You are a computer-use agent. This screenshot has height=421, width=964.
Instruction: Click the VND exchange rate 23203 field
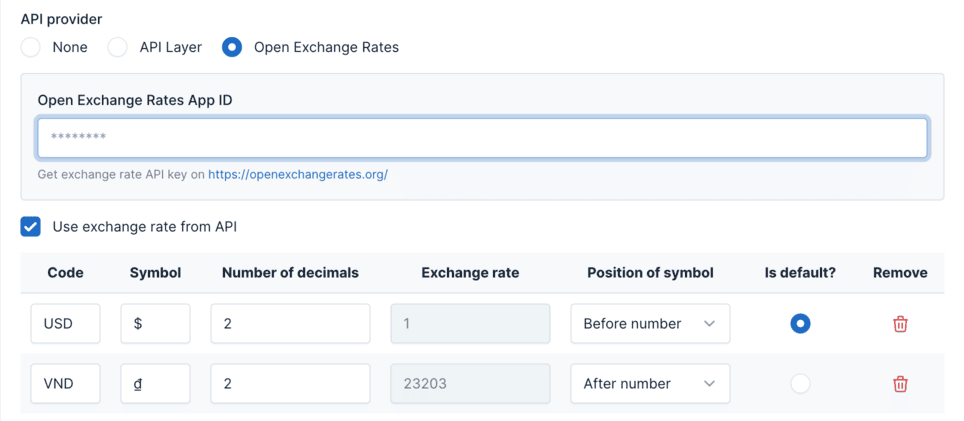[470, 384]
